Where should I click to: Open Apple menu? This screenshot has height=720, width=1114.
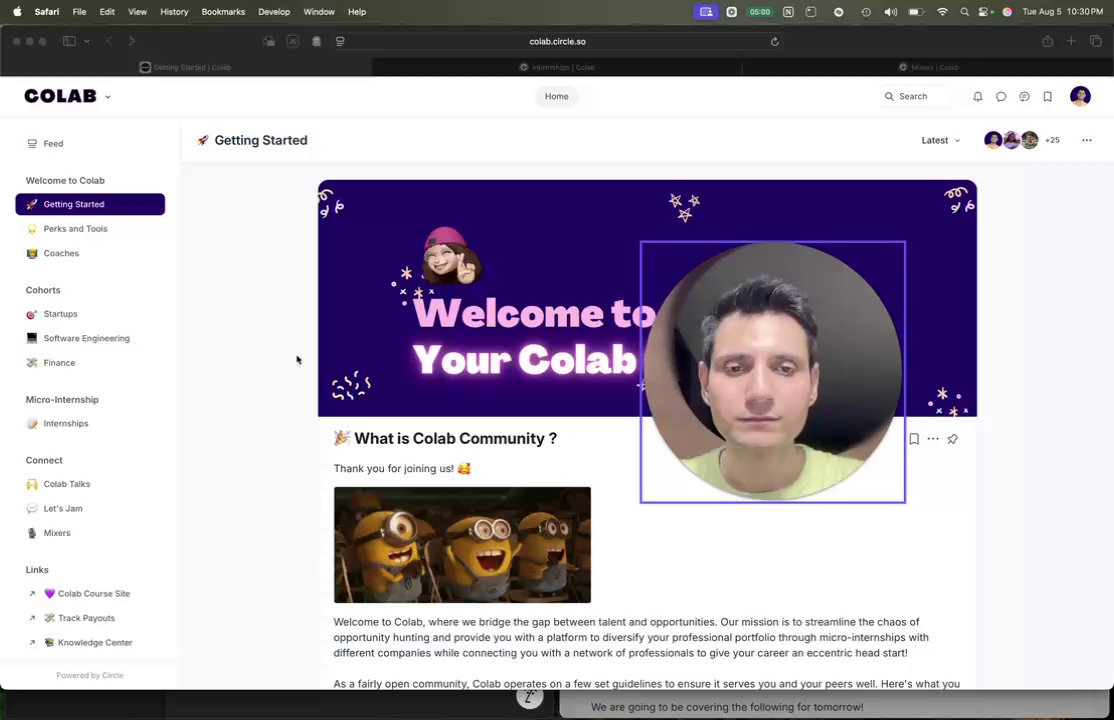(x=17, y=12)
